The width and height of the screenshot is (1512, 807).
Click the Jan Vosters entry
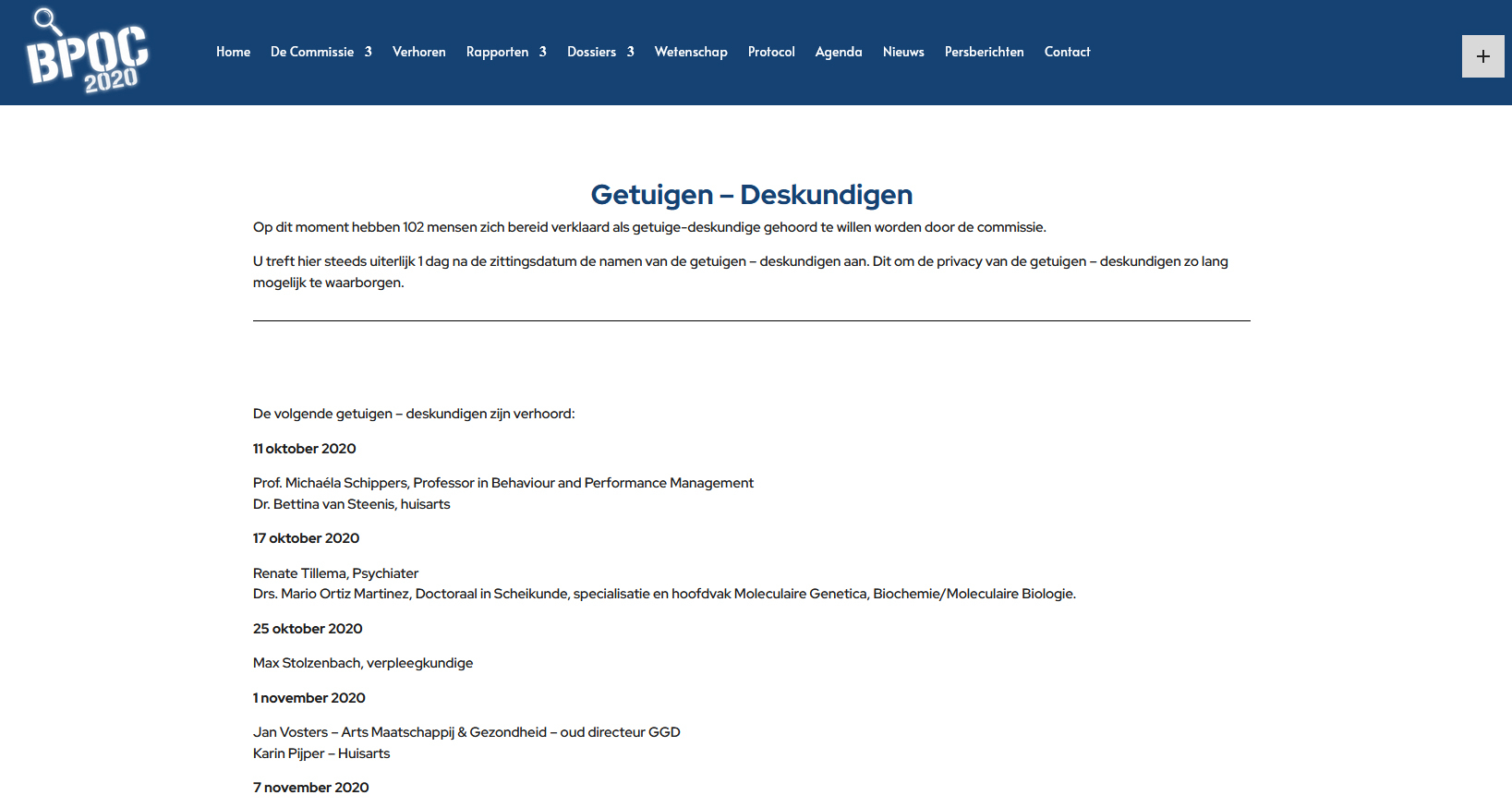(466, 732)
